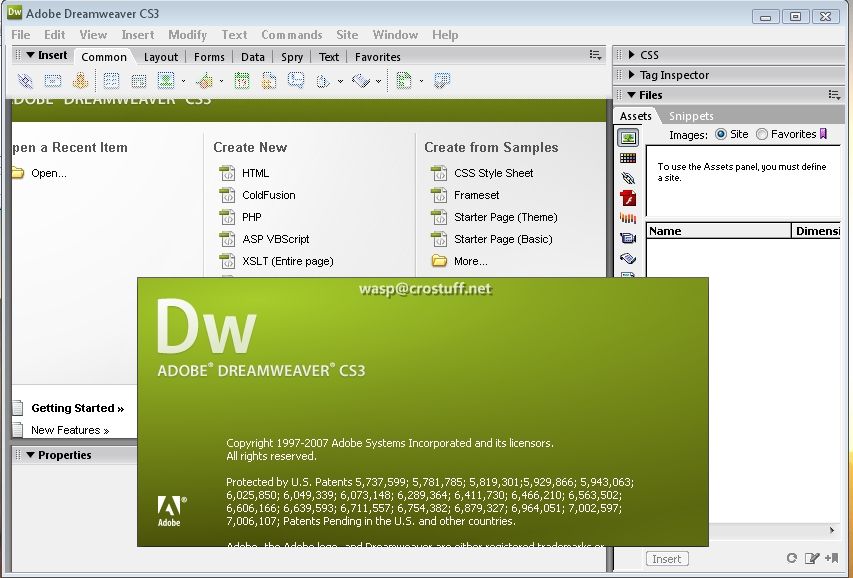The width and height of the screenshot is (853, 578).
Task: Select the Site radio button
Action: [721, 134]
